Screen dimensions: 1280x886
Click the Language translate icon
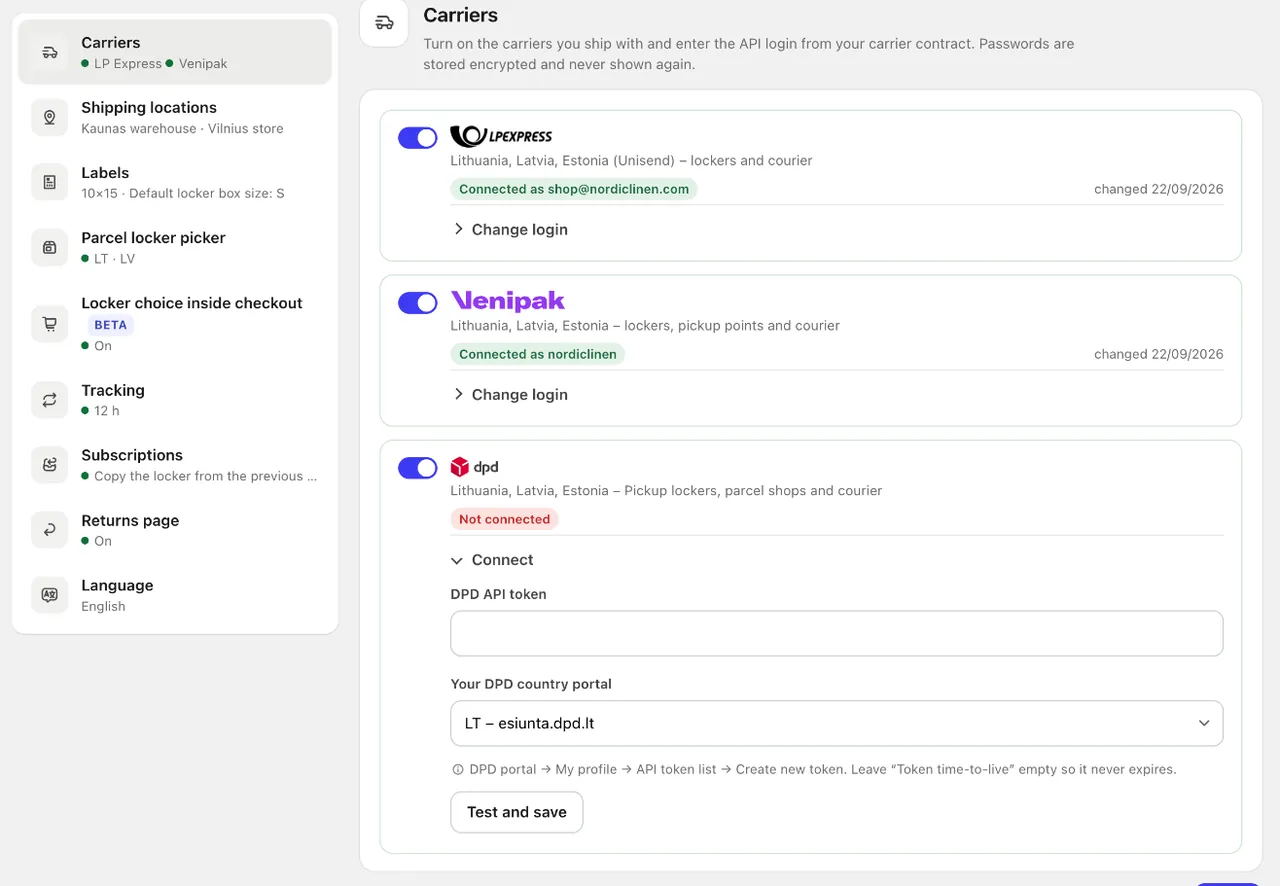point(50,595)
